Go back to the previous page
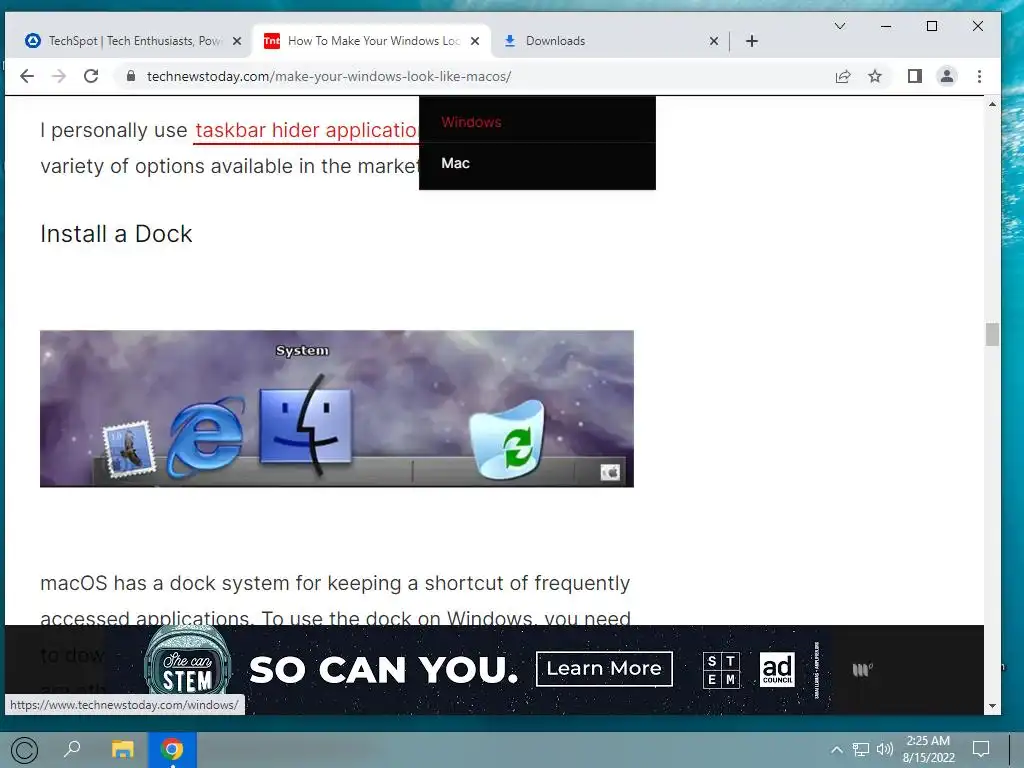The width and height of the screenshot is (1024, 768). pyautogui.click(x=27, y=76)
